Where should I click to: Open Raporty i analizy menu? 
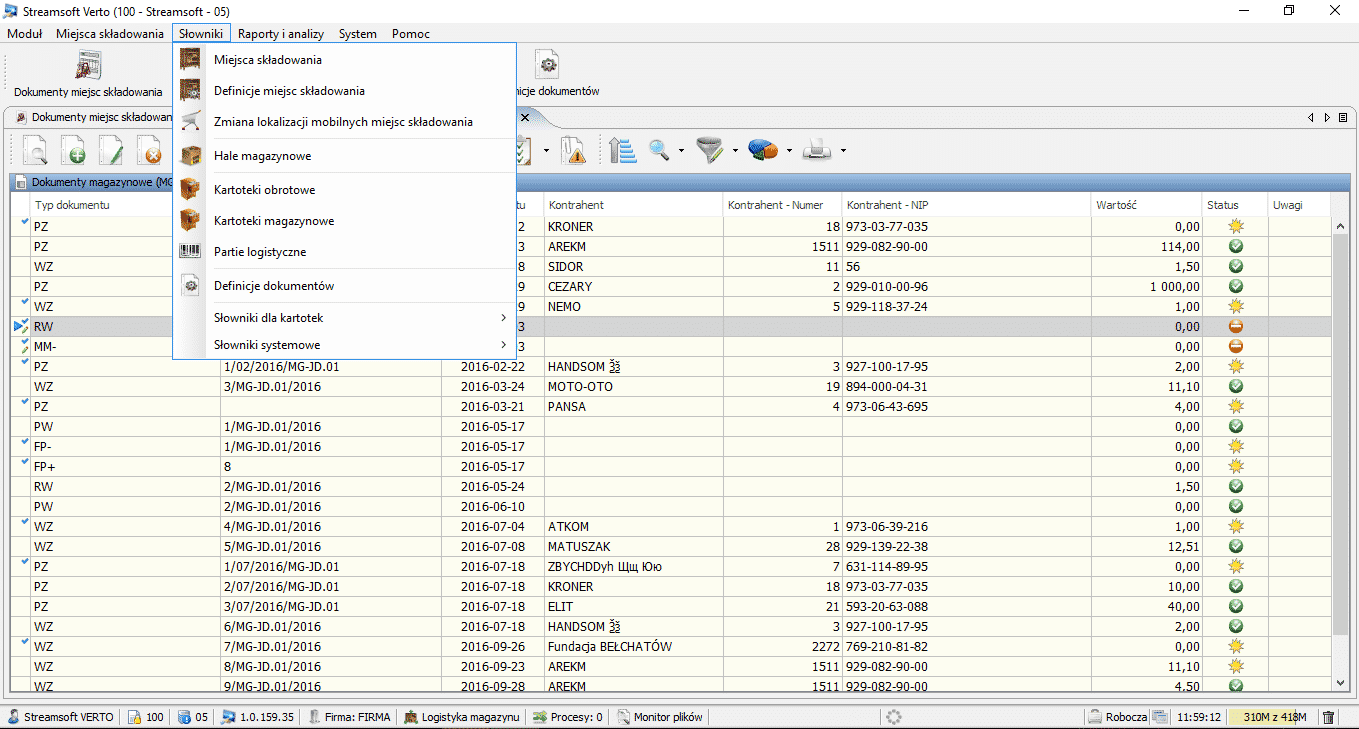tap(281, 33)
